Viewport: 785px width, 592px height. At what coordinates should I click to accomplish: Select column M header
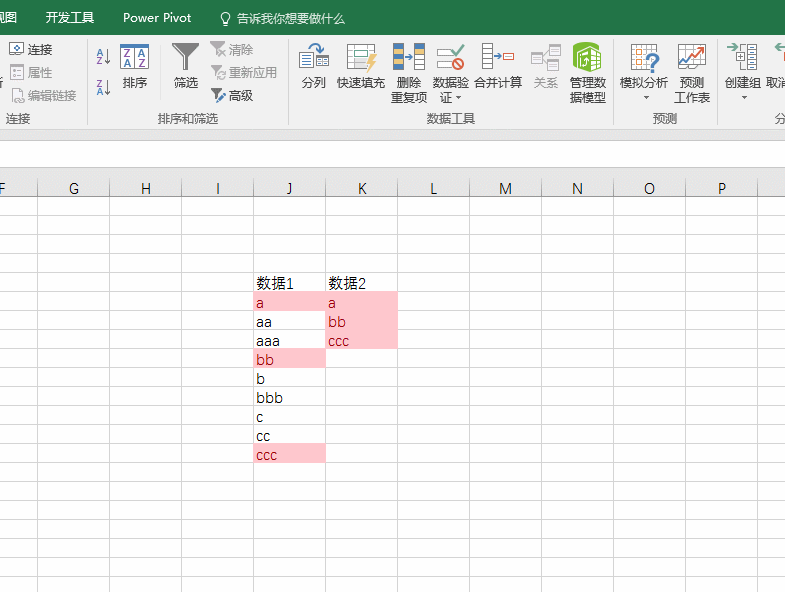tap(506, 188)
